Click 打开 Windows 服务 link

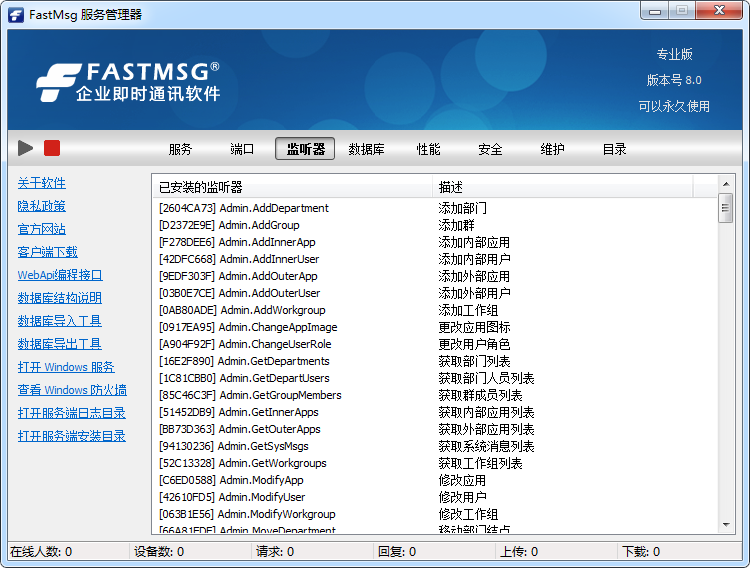pyautogui.click(x=66, y=367)
